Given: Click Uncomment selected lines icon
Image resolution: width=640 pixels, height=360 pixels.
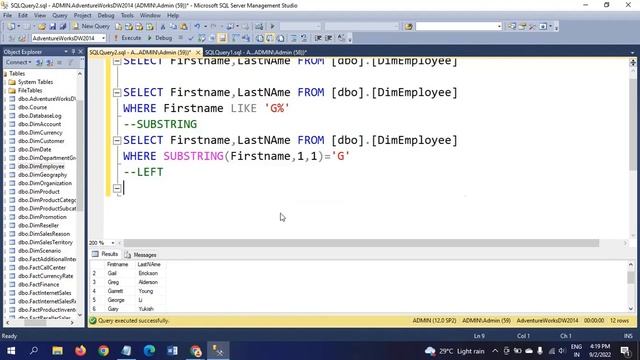Looking at the screenshot, I should pos(304,38).
